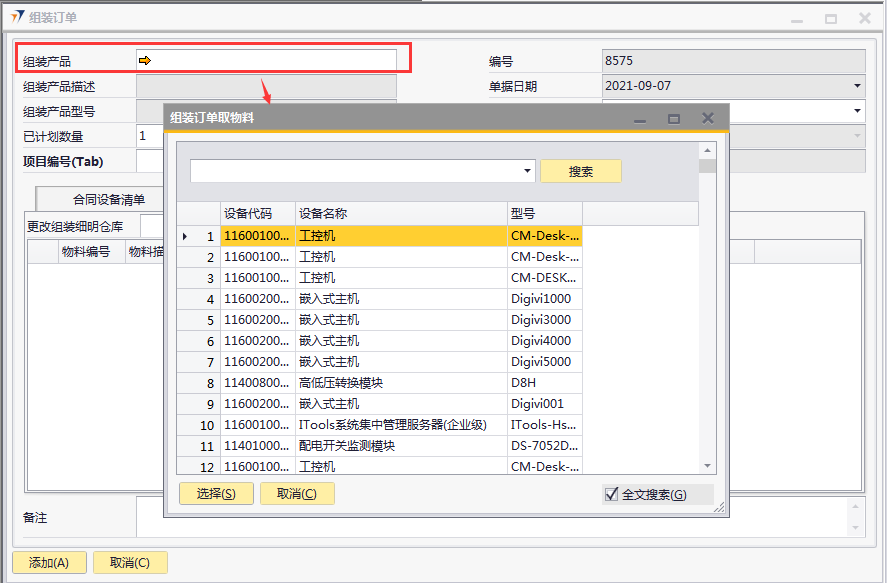Screen dimensions: 887x583
Task: Click the dialog resize grip corner
Action: (x=719, y=508)
